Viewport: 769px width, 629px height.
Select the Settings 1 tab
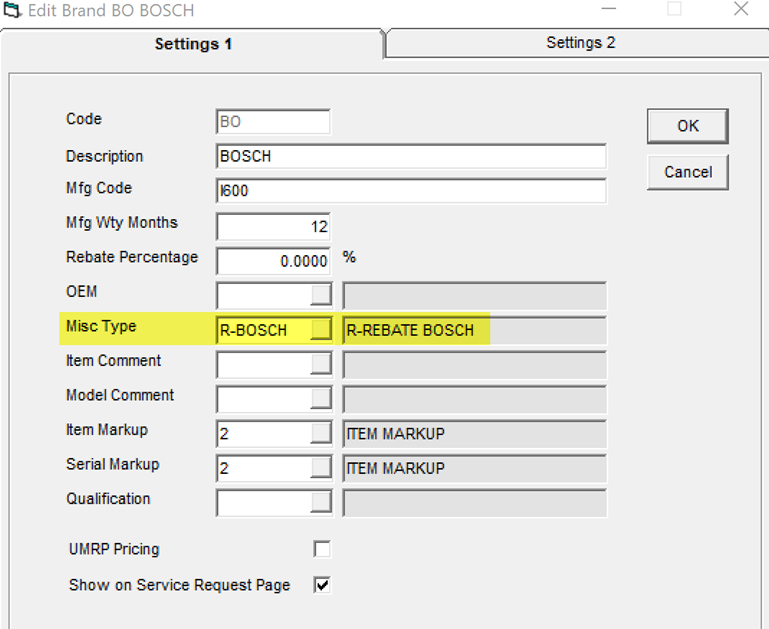(x=193, y=44)
